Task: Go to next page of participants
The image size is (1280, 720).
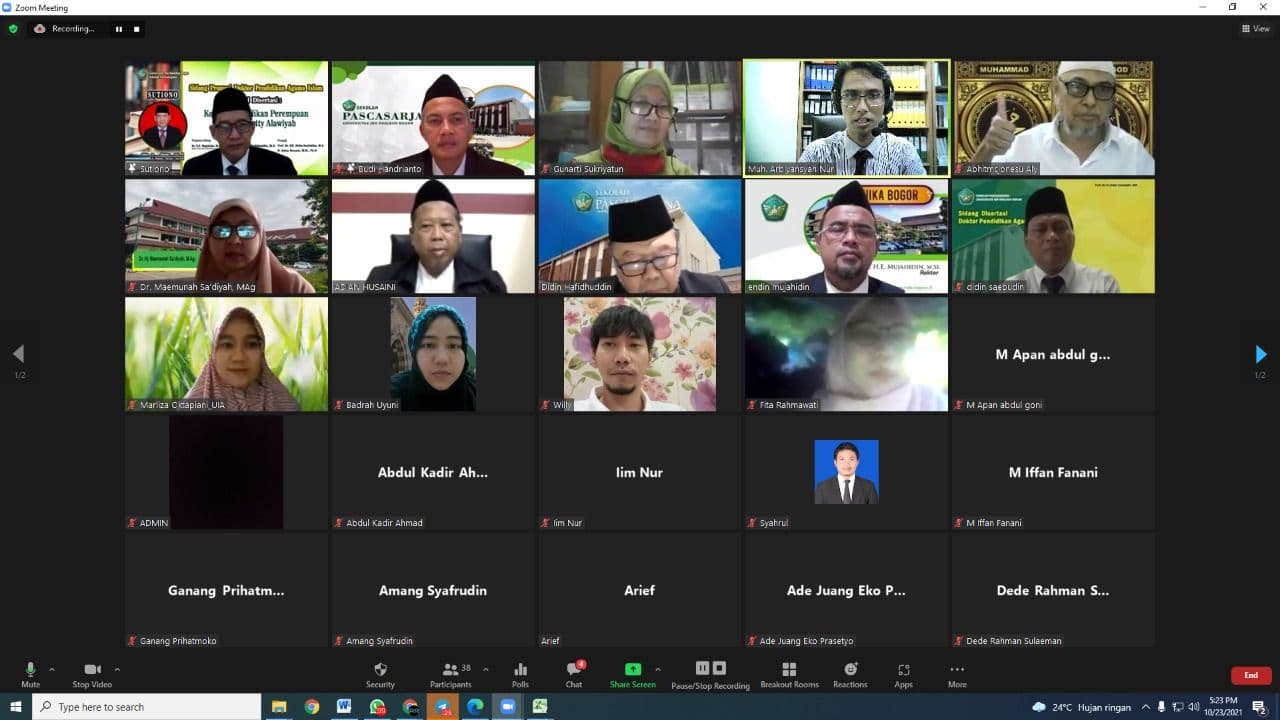Action: 1260,354
